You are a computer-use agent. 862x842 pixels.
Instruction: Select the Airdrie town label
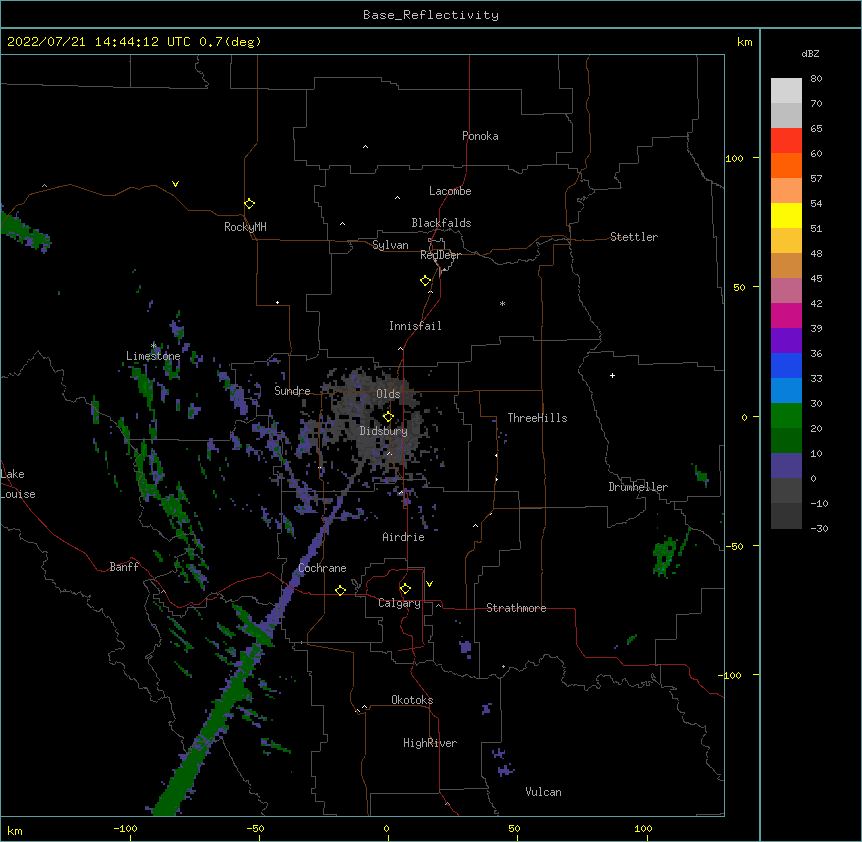403,537
